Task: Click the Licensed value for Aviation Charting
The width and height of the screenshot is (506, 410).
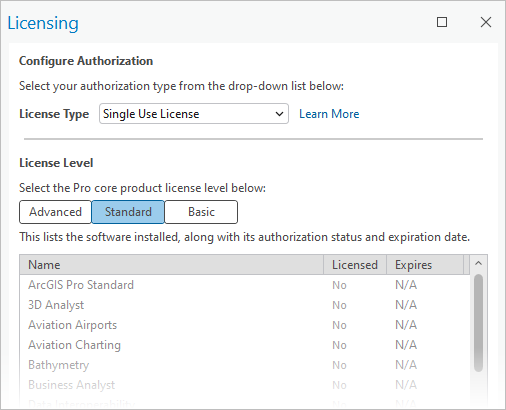Action: pyautogui.click(x=339, y=345)
